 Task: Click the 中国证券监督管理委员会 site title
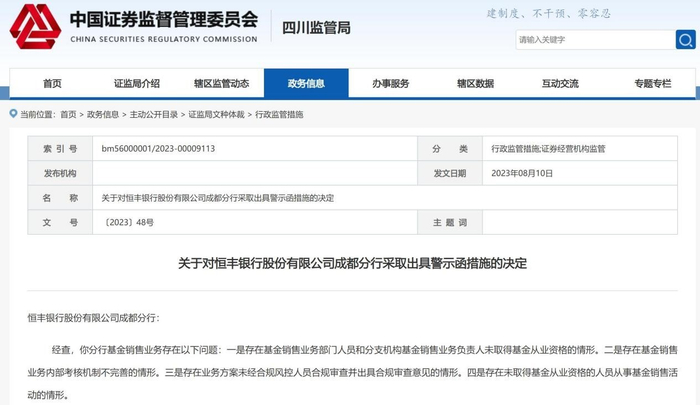(x=164, y=20)
